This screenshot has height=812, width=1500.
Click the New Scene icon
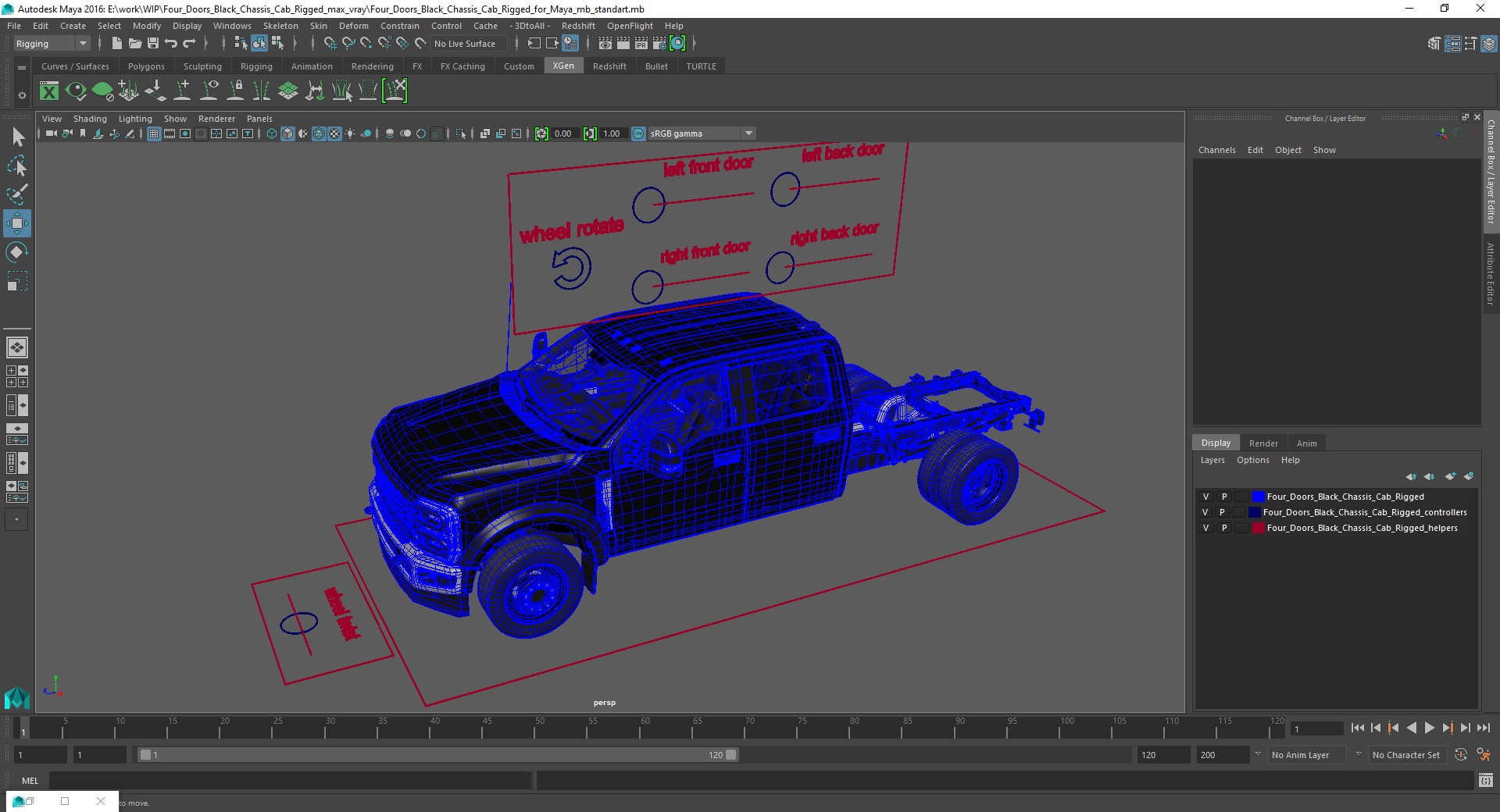click(x=116, y=44)
